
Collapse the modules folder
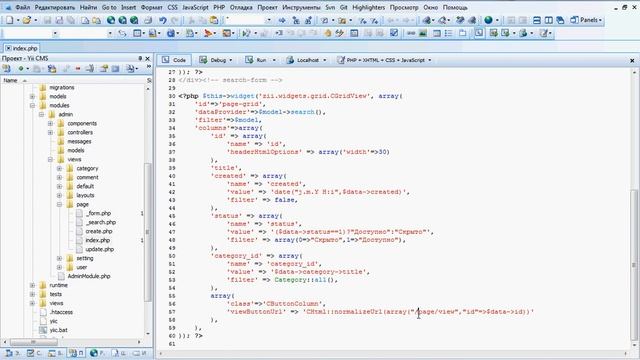(x=33, y=105)
